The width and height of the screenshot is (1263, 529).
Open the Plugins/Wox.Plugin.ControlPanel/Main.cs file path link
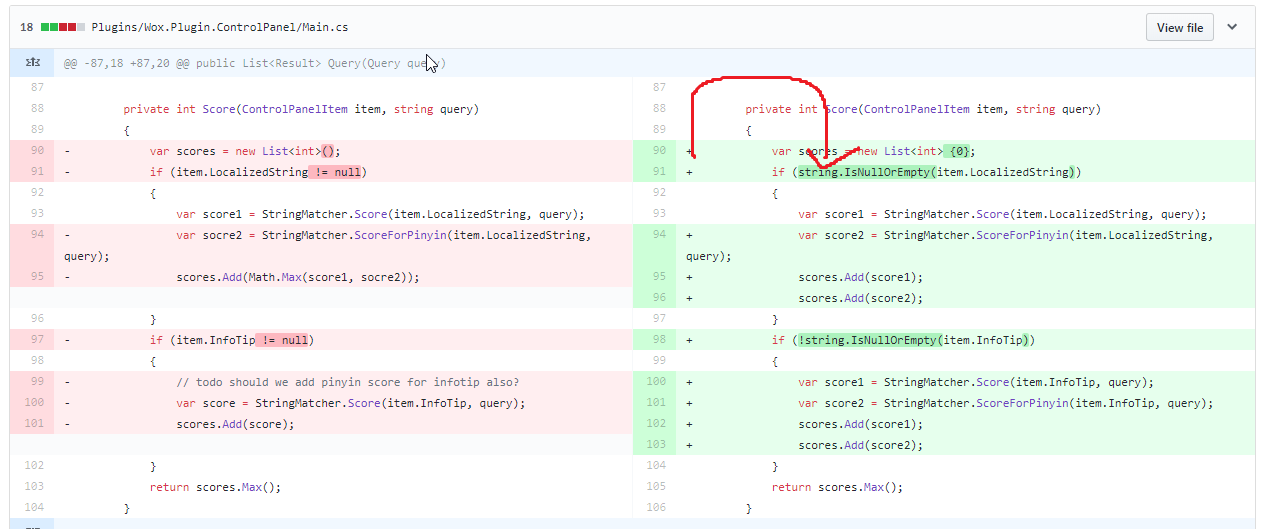pos(220,28)
